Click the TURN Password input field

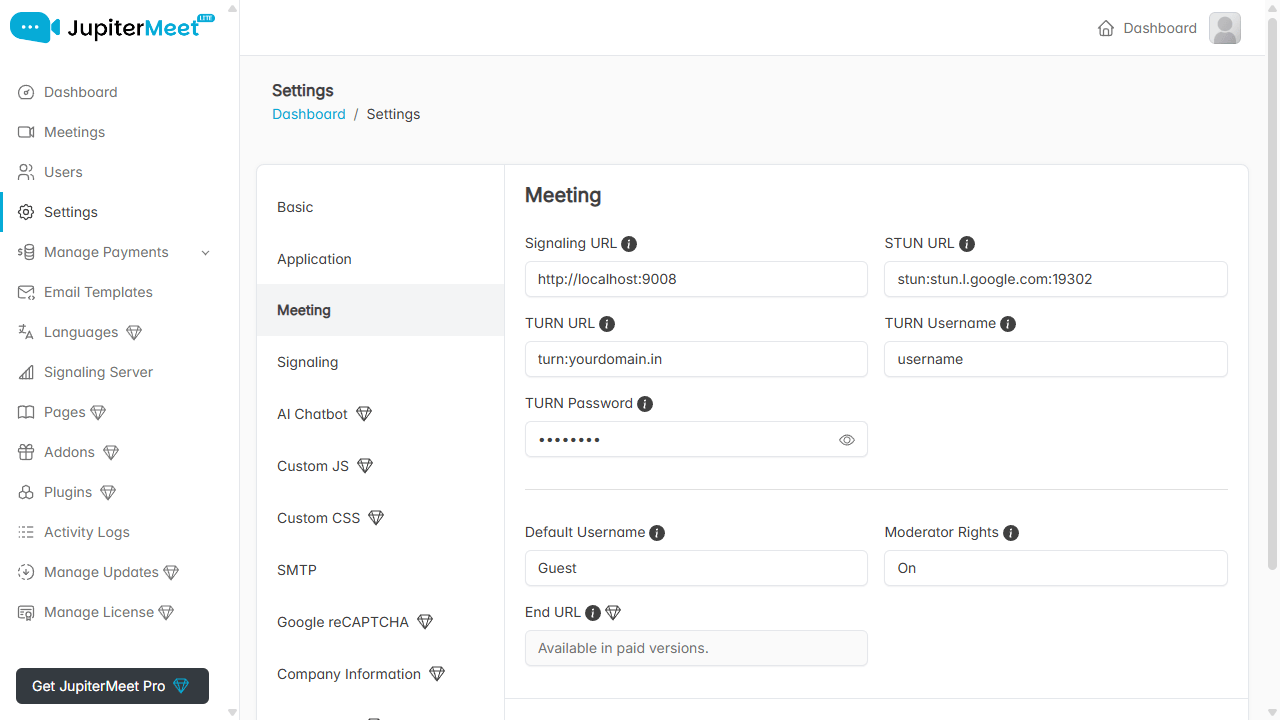coord(696,439)
